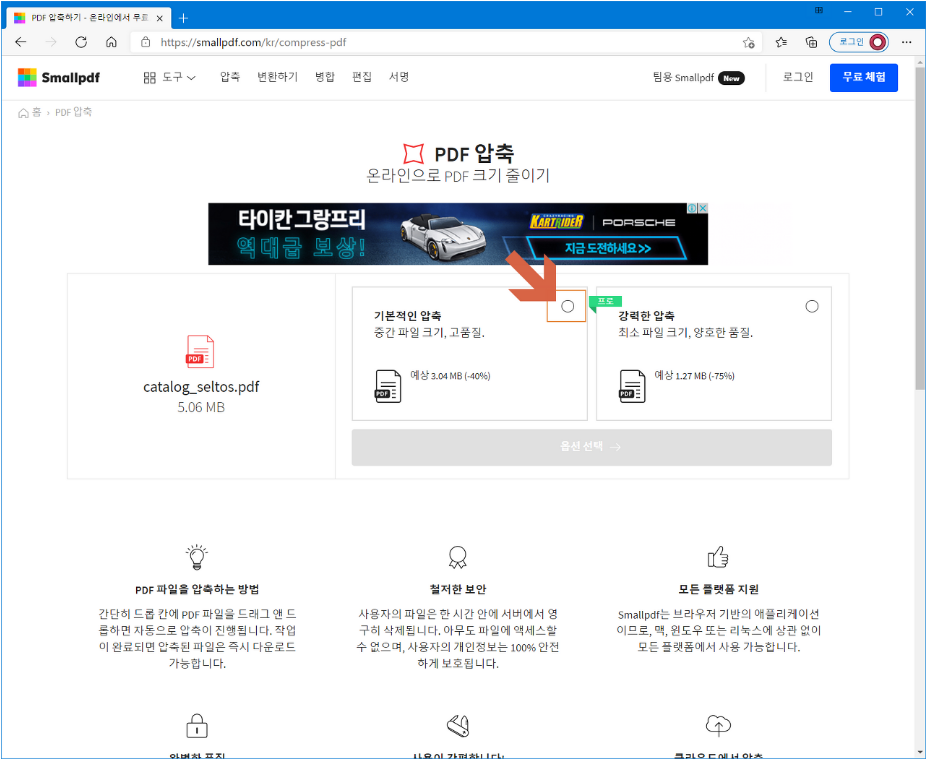This screenshot has height=759, width=926.
Task: Click the pocket knife icon in features
Action: pyautogui.click(x=458, y=726)
